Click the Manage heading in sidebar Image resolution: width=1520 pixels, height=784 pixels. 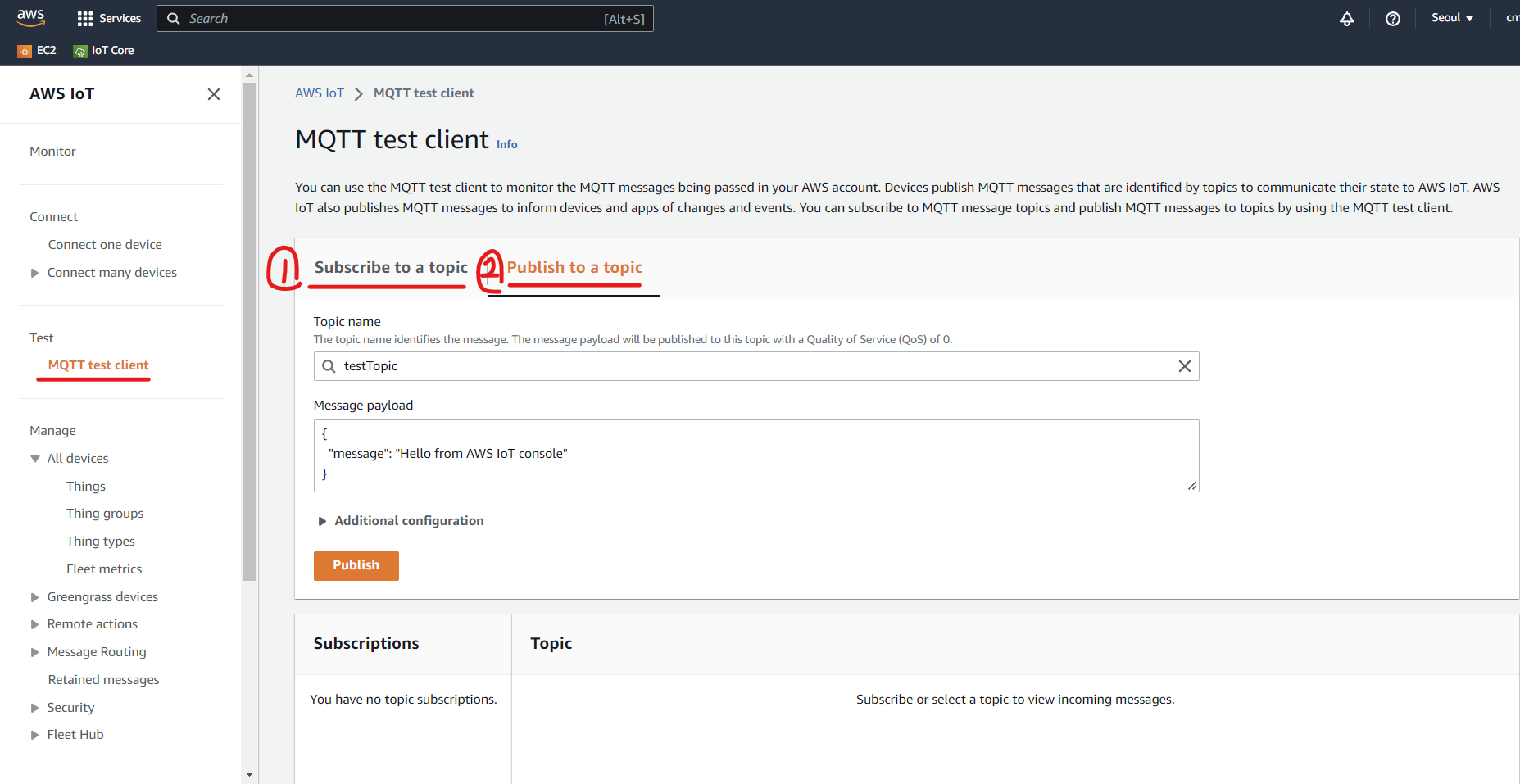(x=52, y=431)
